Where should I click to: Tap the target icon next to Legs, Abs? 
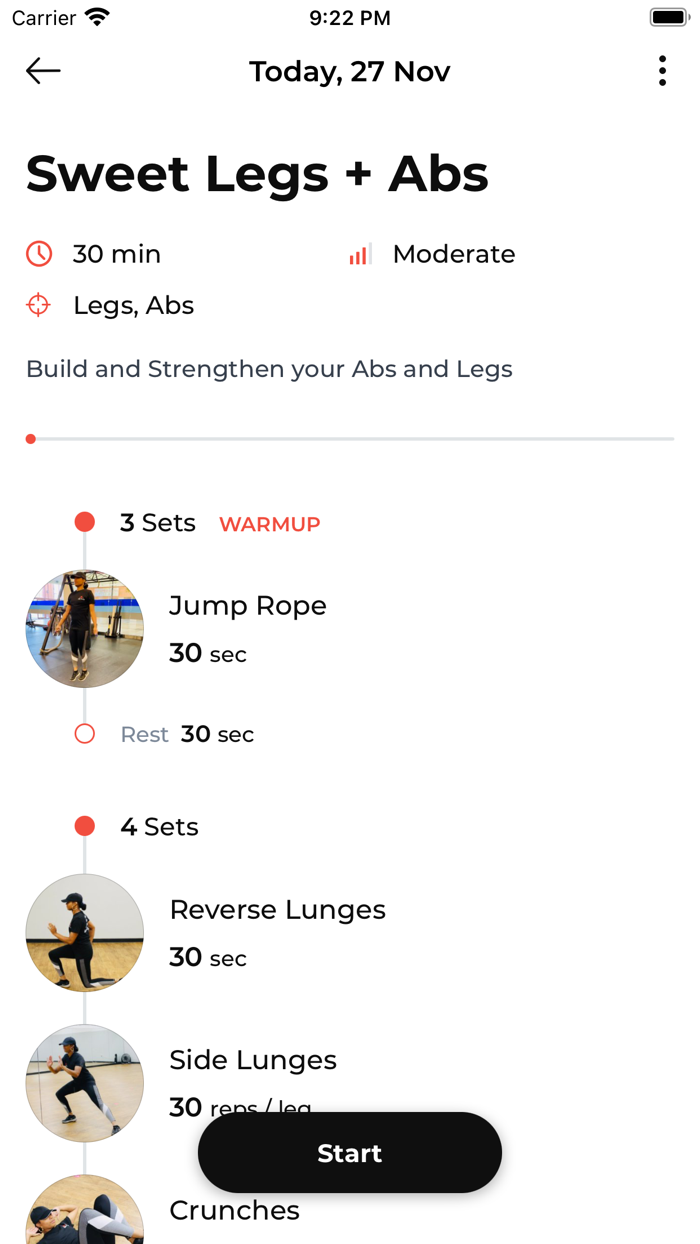(x=38, y=305)
